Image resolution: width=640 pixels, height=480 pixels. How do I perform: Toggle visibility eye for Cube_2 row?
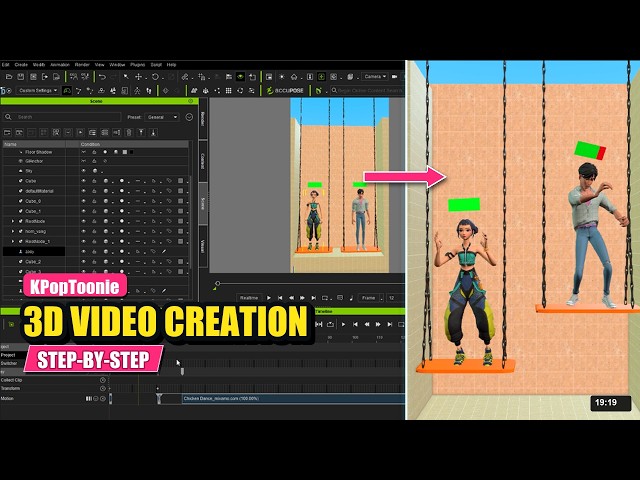click(x=84, y=262)
